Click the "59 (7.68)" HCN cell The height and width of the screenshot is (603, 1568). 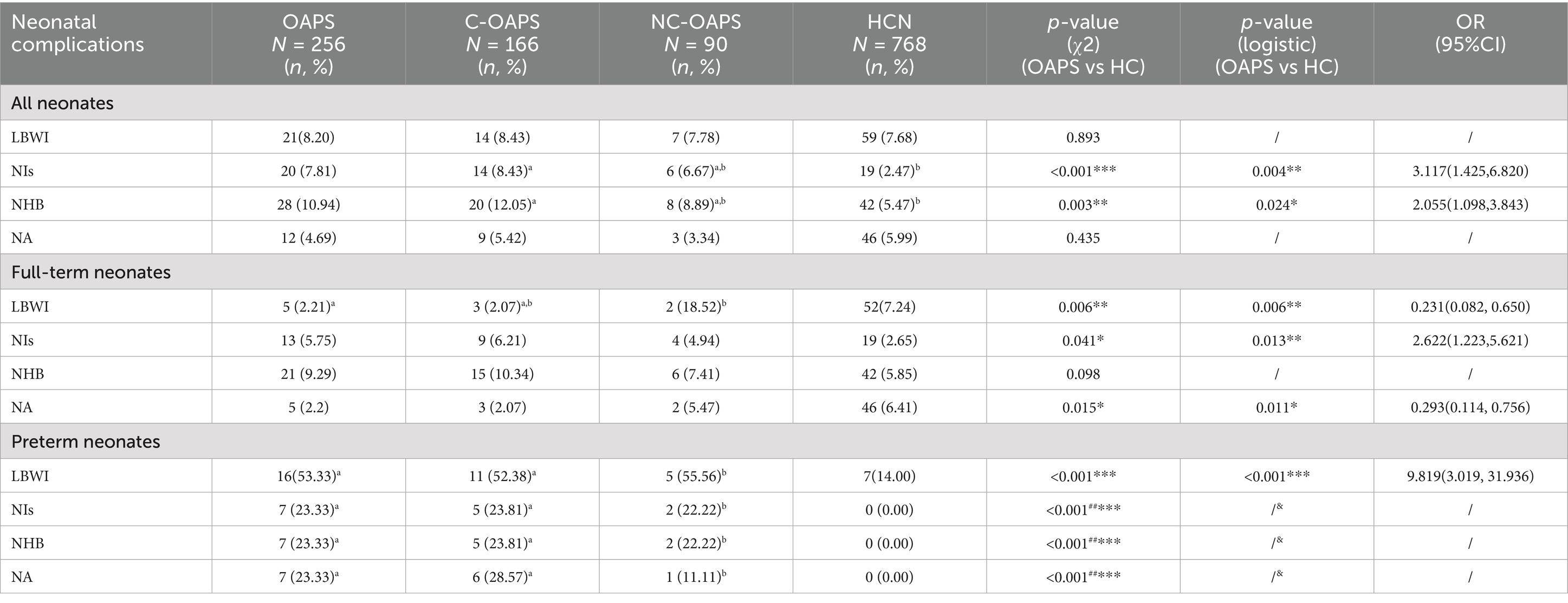[x=889, y=138]
